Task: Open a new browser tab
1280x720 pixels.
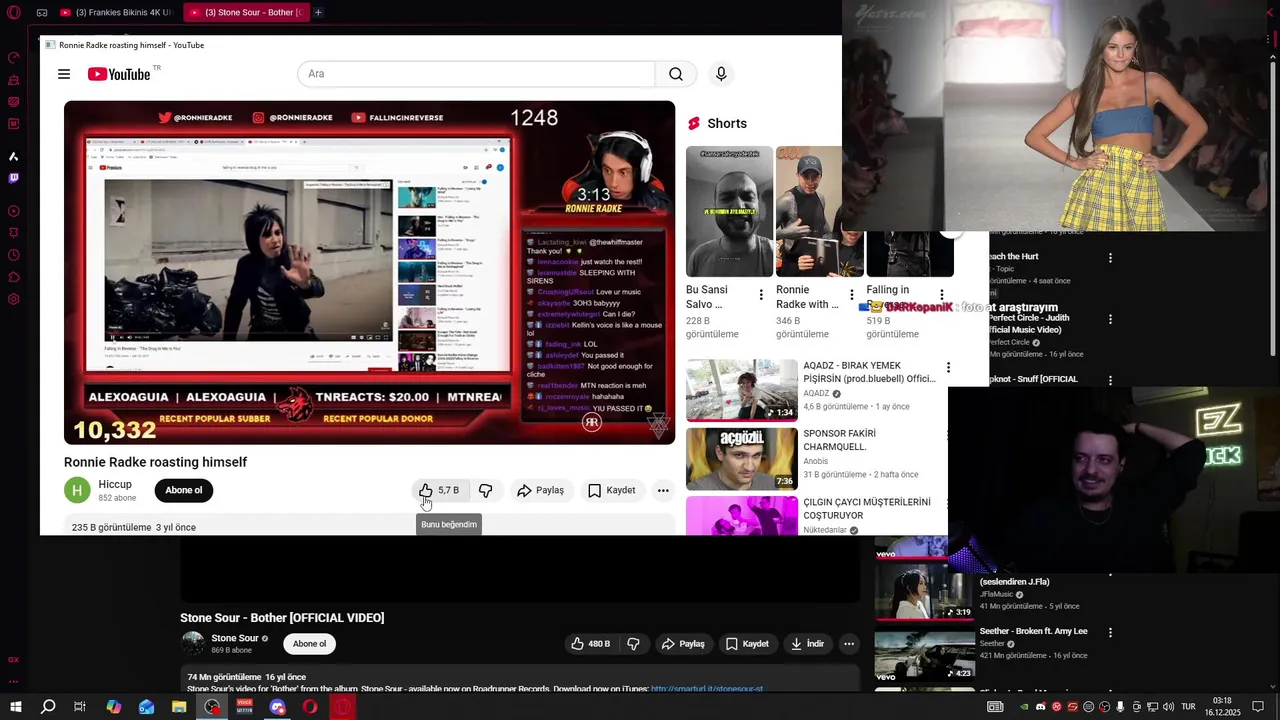Action: 318,12
